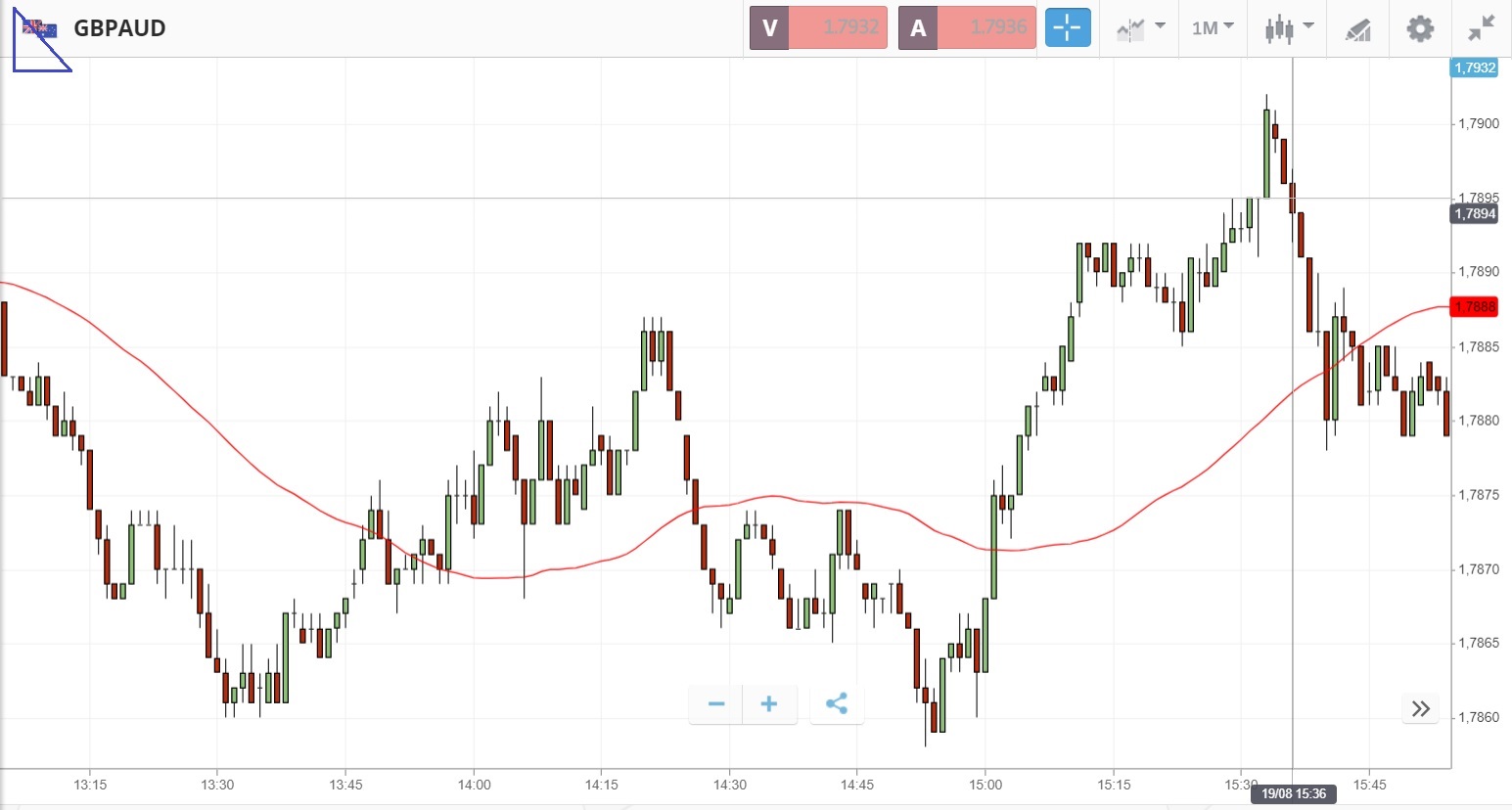Screen dimensions: 1512x810
Task: Select the drawing tools pencil icon
Action: pyautogui.click(x=1357, y=29)
